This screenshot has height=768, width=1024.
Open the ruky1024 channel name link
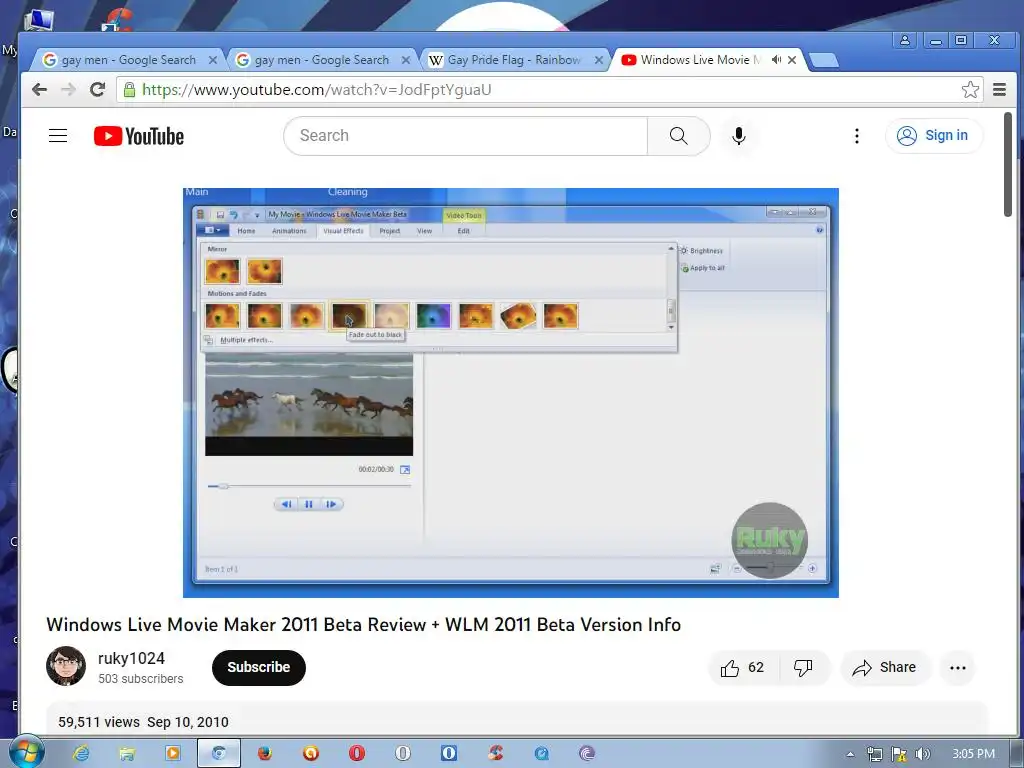pos(131,658)
